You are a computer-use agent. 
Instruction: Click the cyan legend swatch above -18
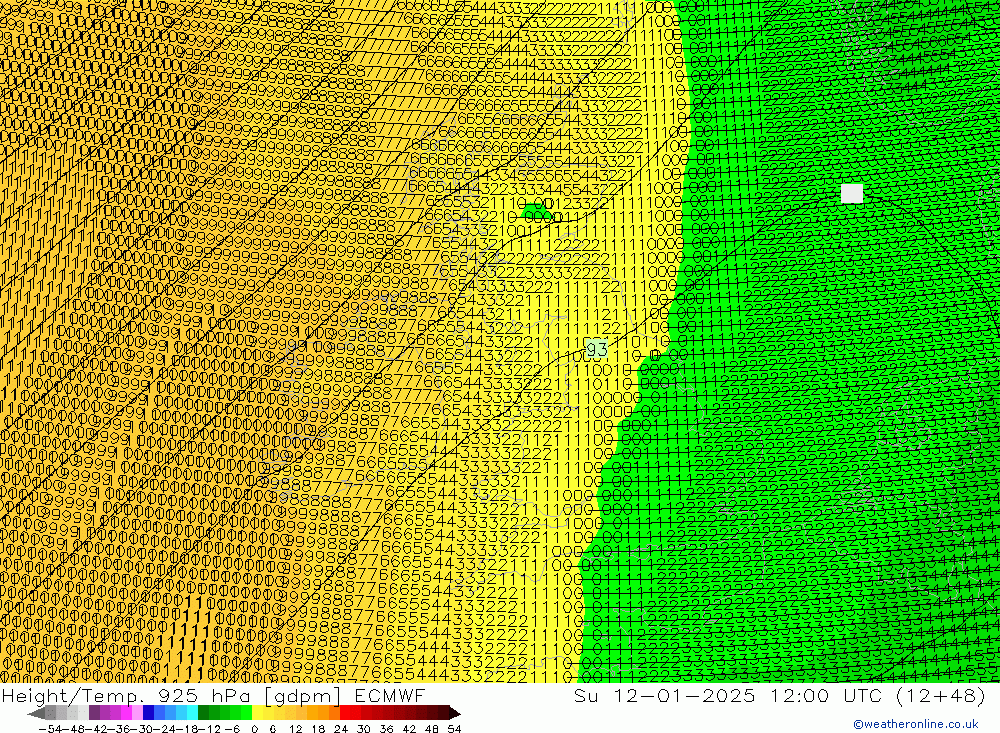(x=192, y=713)
